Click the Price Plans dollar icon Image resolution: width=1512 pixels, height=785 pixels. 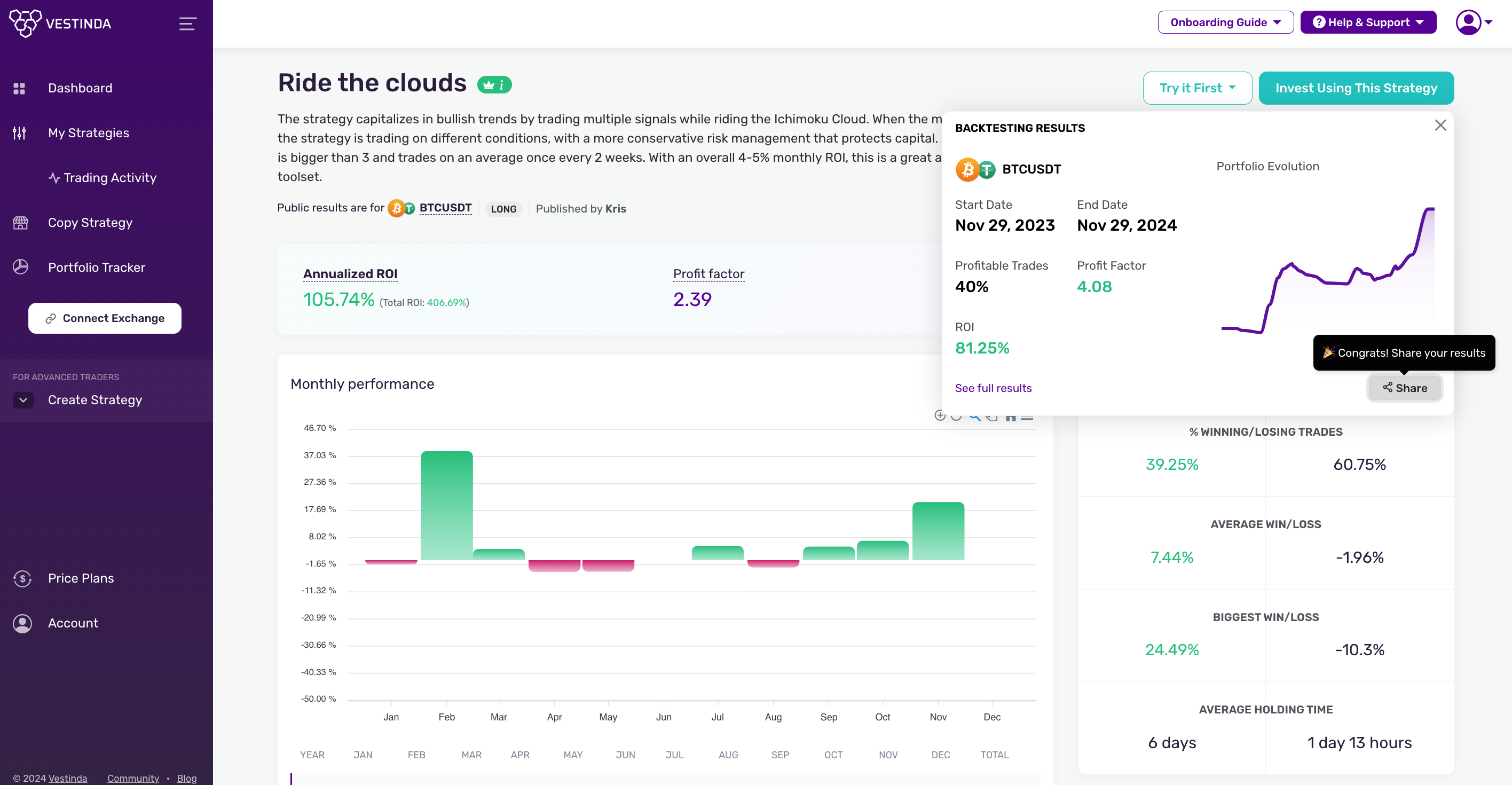coord(22,578)
